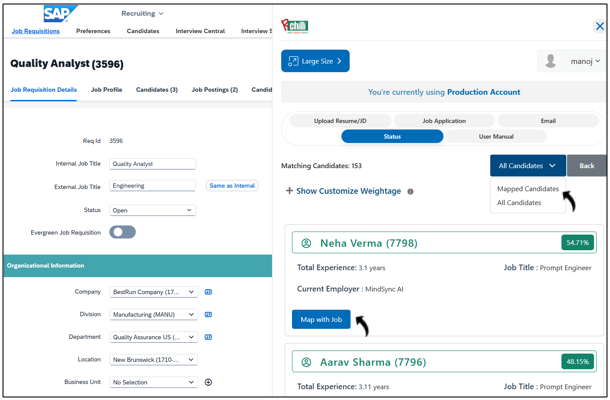This screenshot has height=400, width=610.
Task: Click the RChilli logo
Action: pyautogui.click(x=295, y=25)
